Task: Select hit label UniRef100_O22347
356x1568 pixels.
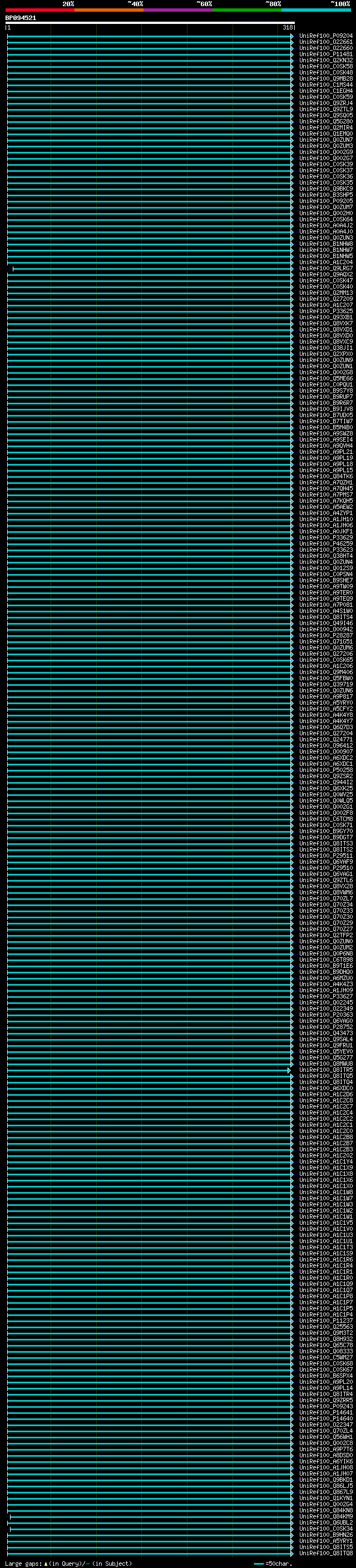Action: pyautogui.click(x=325, y=1424)
